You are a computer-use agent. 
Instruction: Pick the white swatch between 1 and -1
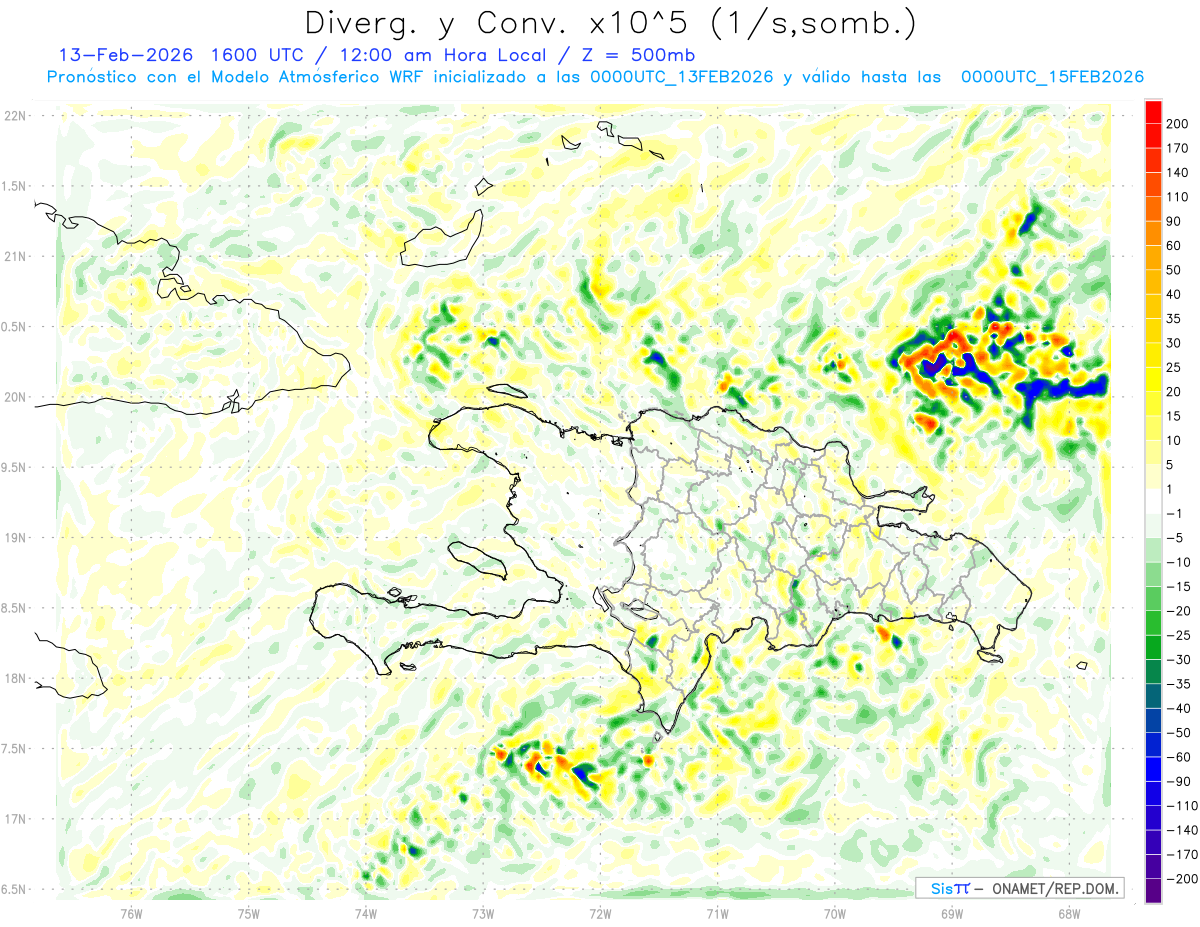tap(1153, 501)
